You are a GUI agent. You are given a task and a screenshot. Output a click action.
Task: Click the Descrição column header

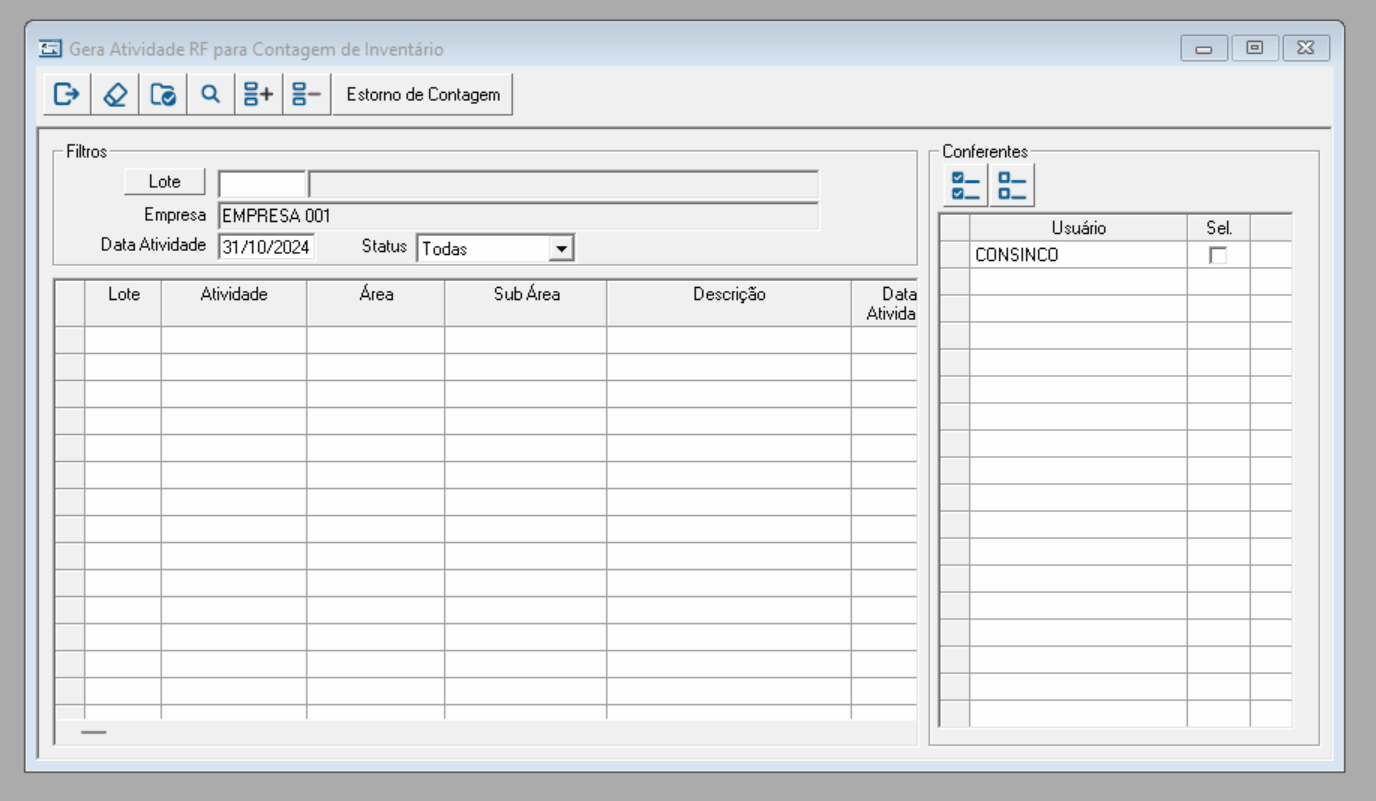tap(729, 303)
